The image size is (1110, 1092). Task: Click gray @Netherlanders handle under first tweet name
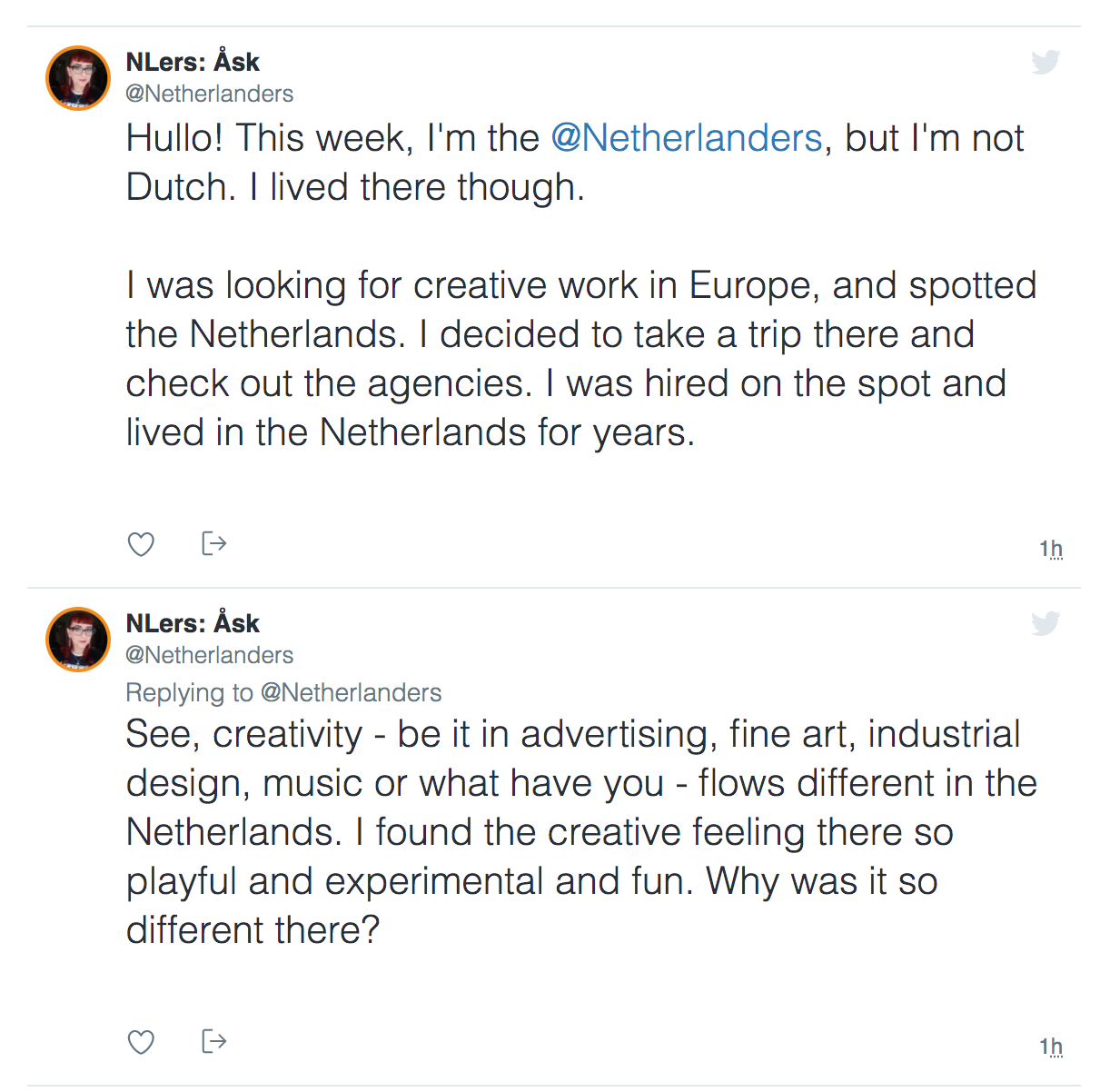tap(210, 94)
